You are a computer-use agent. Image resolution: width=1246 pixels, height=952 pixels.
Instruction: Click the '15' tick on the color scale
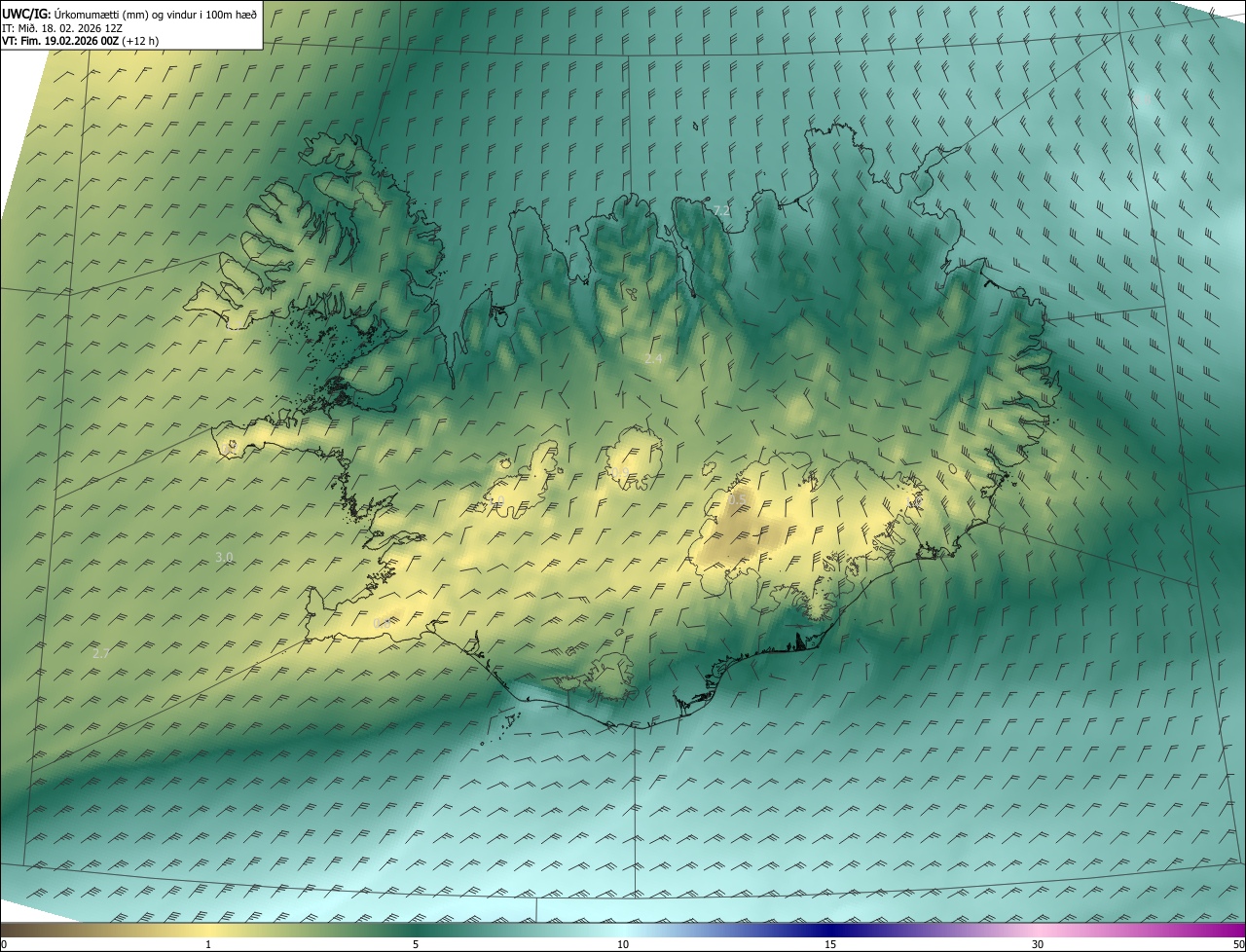click(830, 945)
